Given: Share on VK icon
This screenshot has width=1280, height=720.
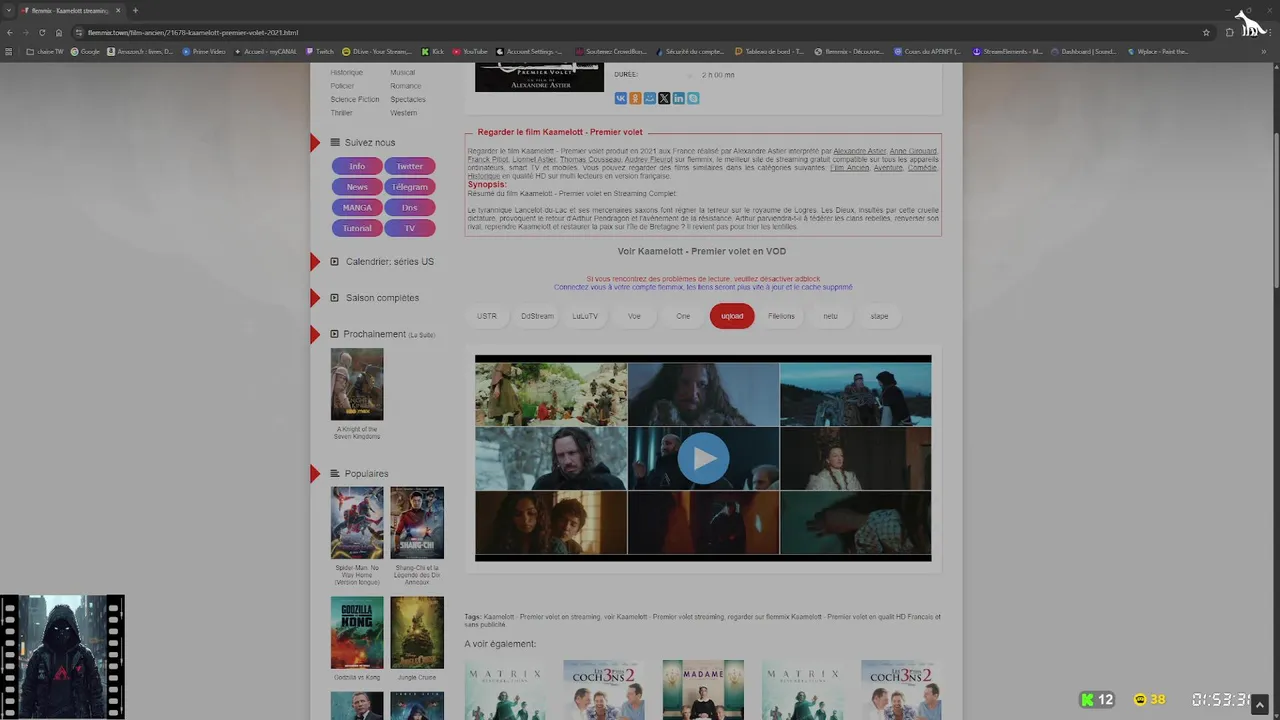Looking at the screenshot, I should point(620,98).
